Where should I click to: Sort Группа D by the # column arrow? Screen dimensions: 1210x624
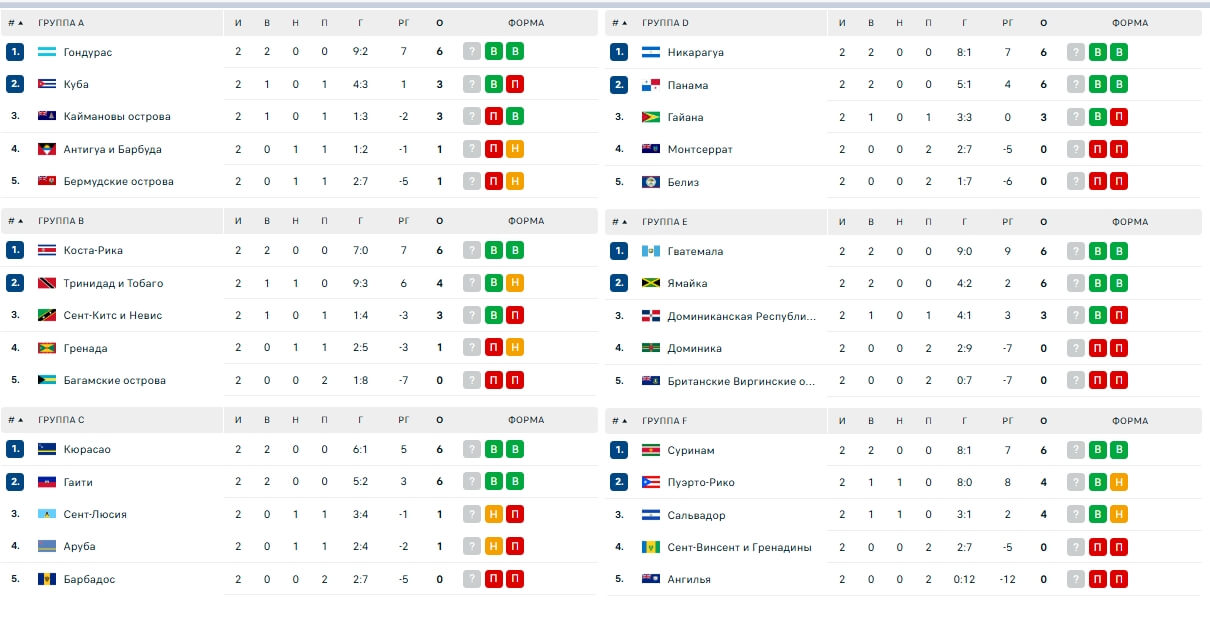click(x=618, y=22)
